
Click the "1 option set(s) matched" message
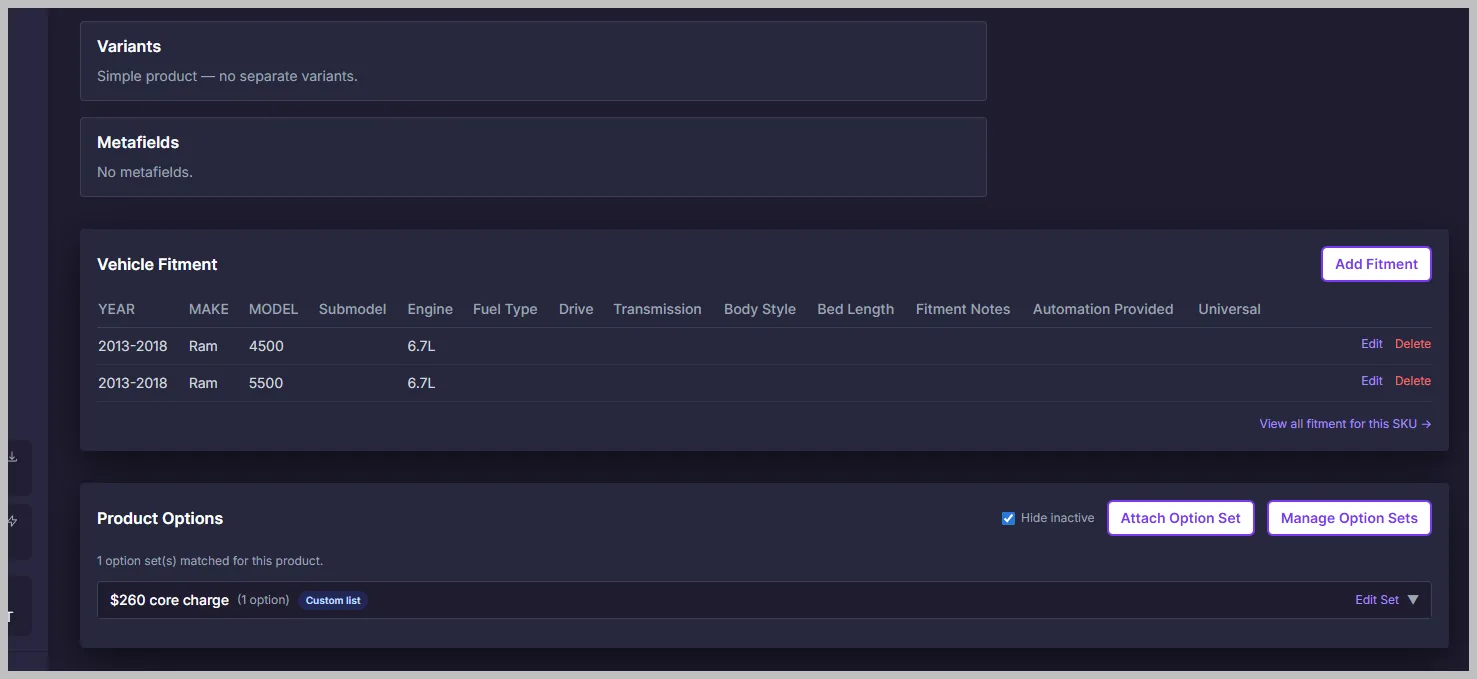click(210, 561)
